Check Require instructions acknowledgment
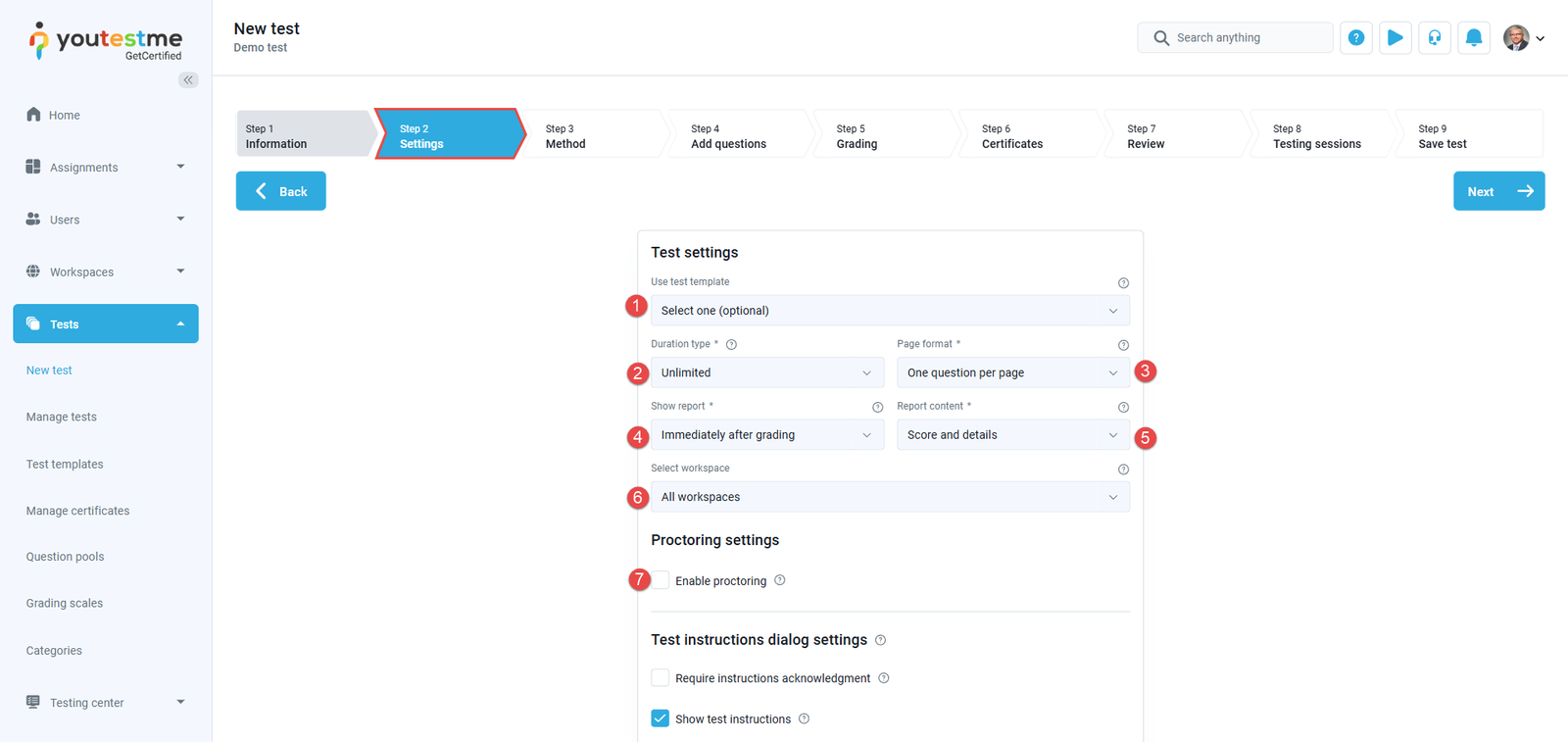1568x742 pixels. click(661, 678)
